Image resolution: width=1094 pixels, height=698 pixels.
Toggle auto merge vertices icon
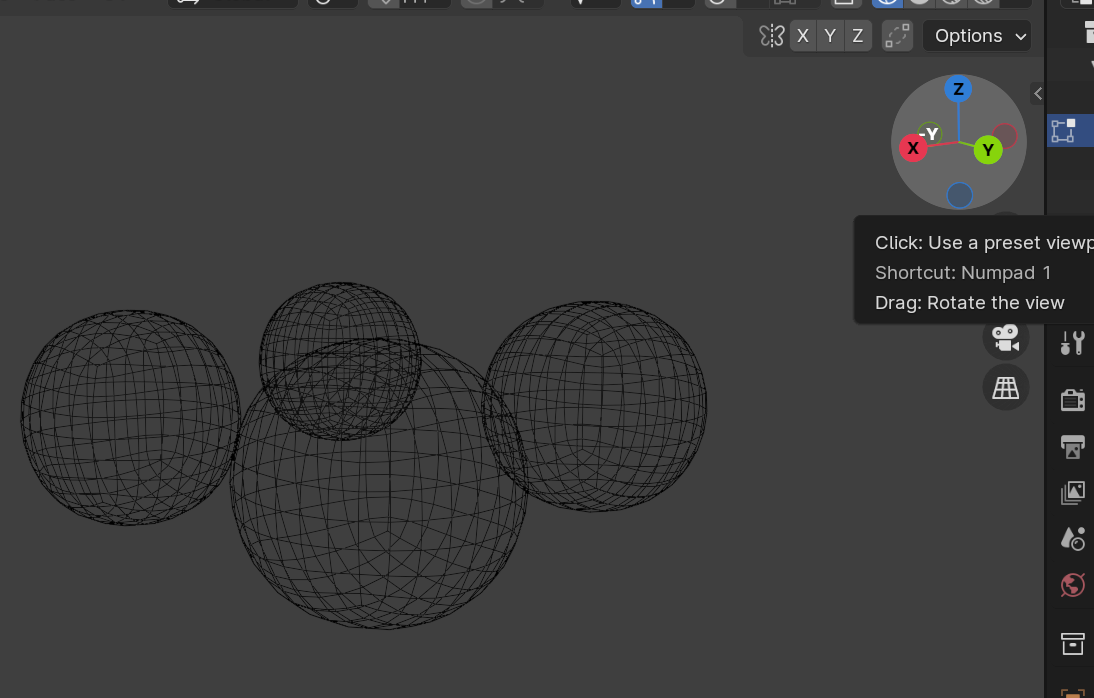pos(897,36)
